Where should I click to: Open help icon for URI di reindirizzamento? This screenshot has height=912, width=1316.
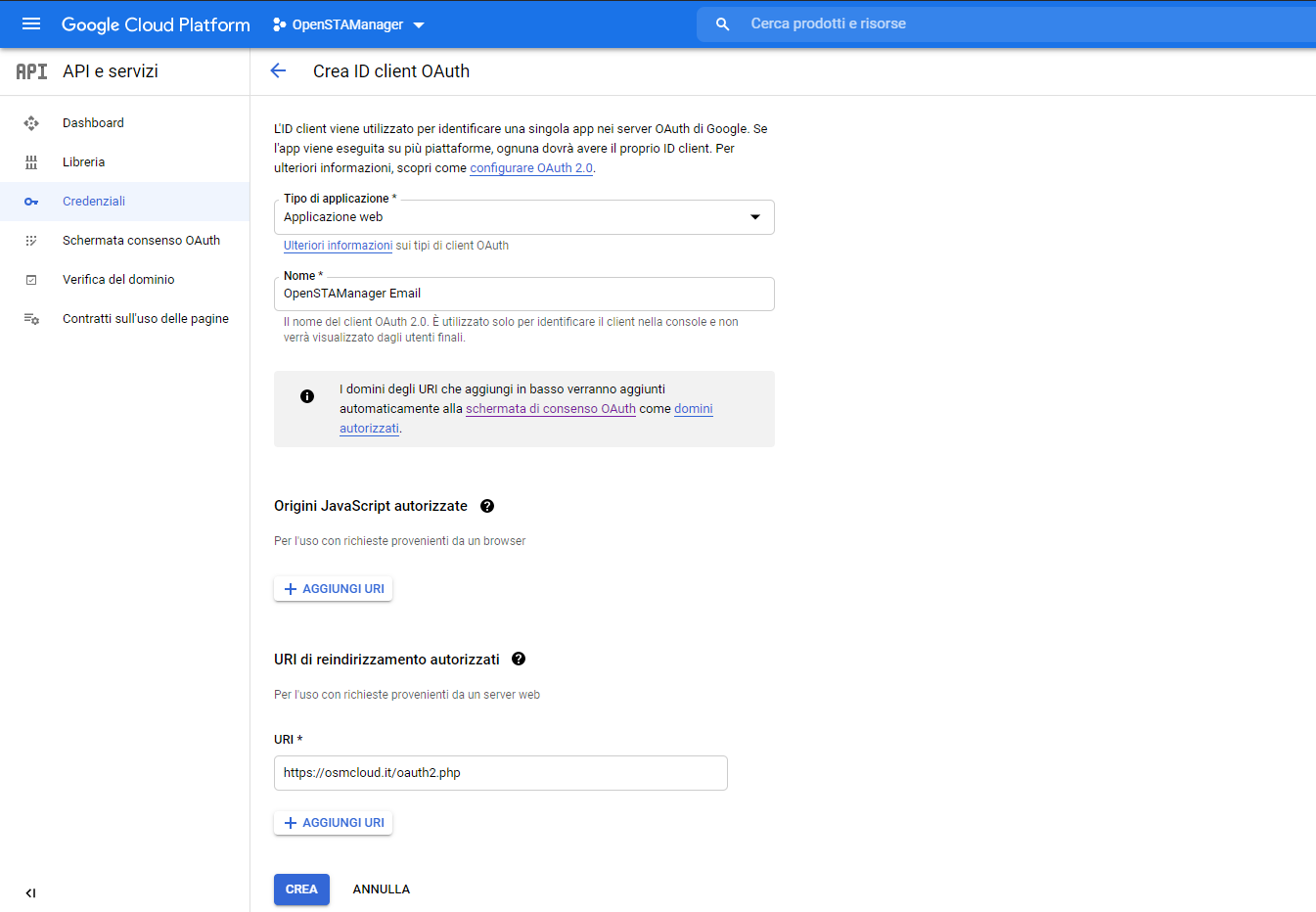click(519, 660)
